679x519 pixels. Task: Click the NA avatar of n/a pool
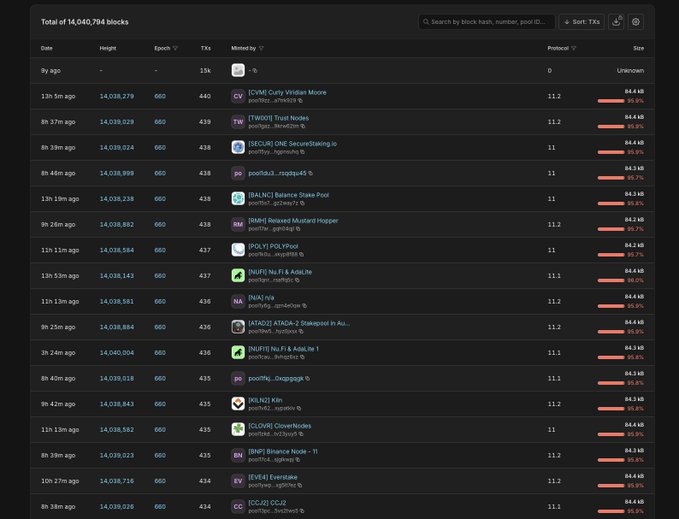238,301
